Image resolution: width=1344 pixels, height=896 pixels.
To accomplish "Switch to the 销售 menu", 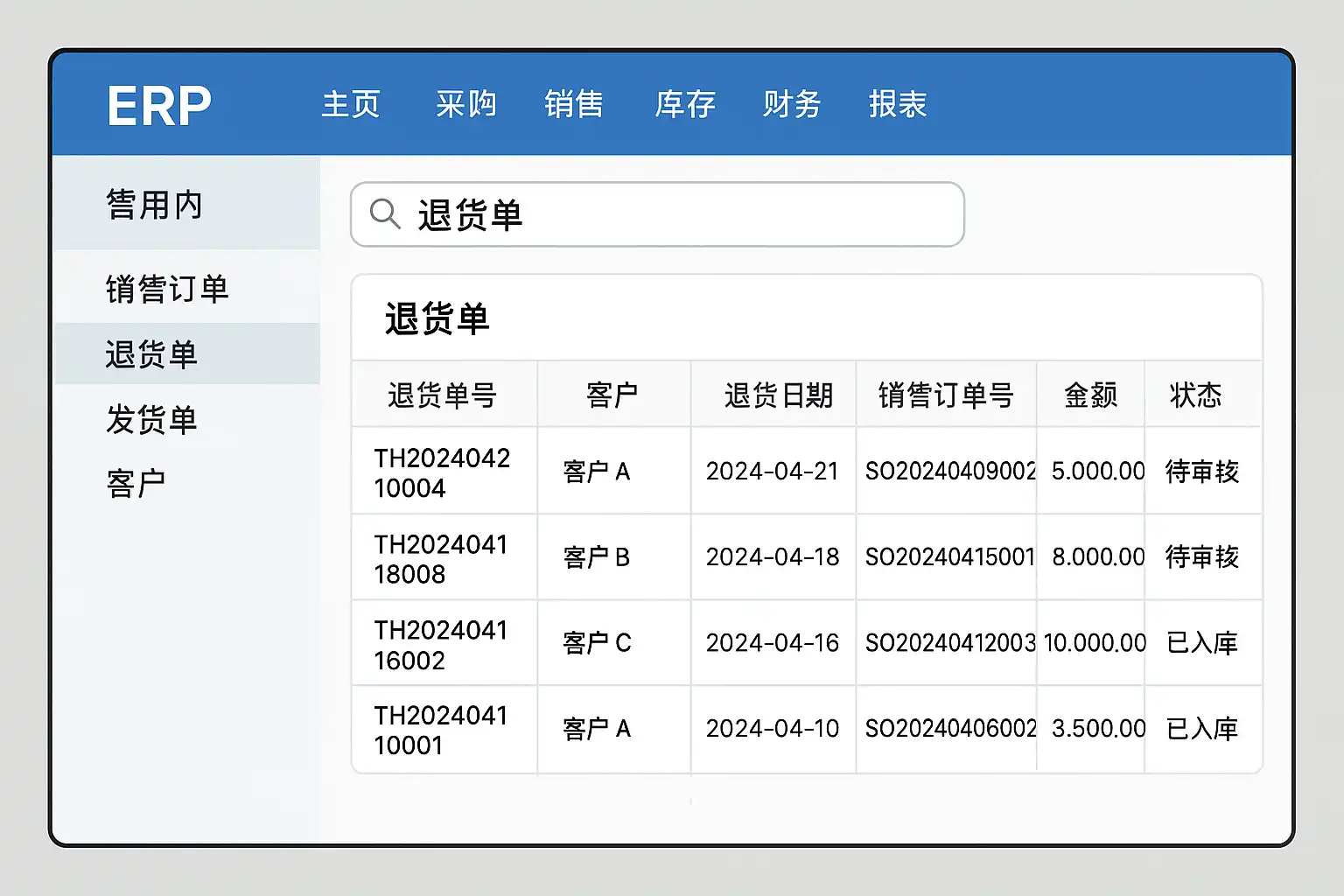I will [574, 104].
